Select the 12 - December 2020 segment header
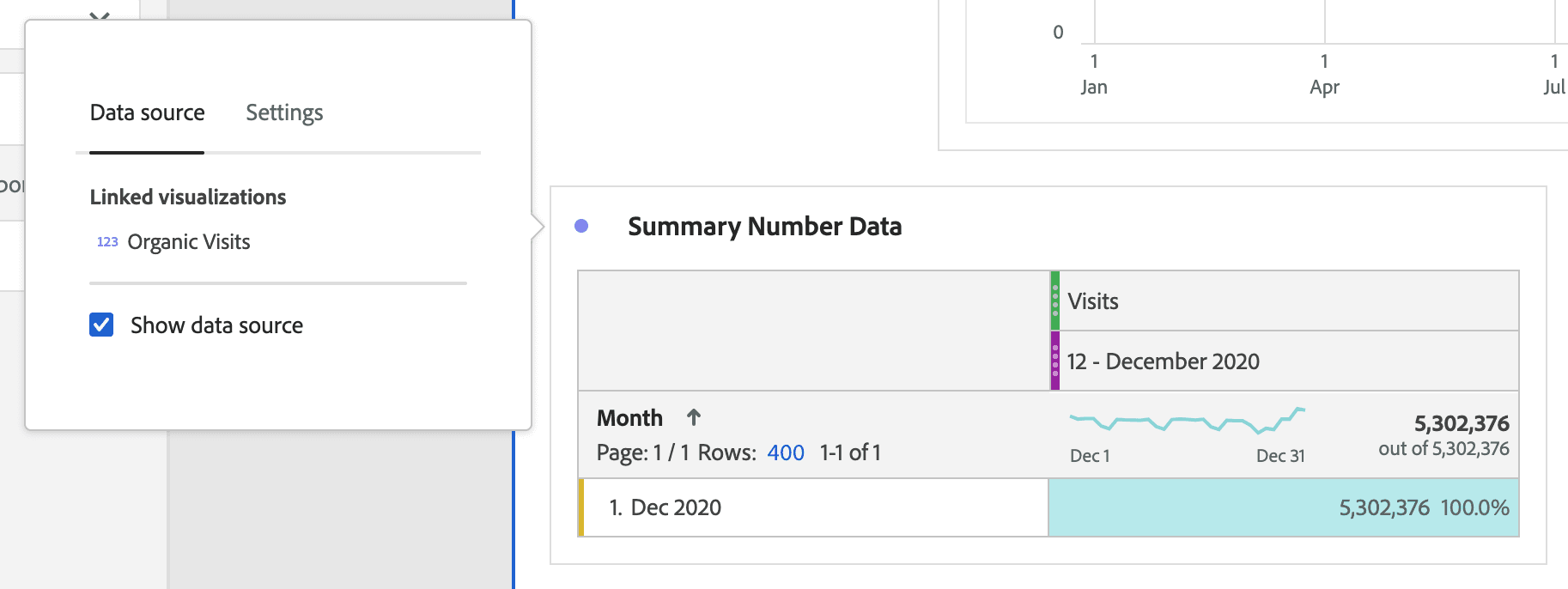Image resolution: width=1568 pixels, height=589 pixels. click(1163, 361)
